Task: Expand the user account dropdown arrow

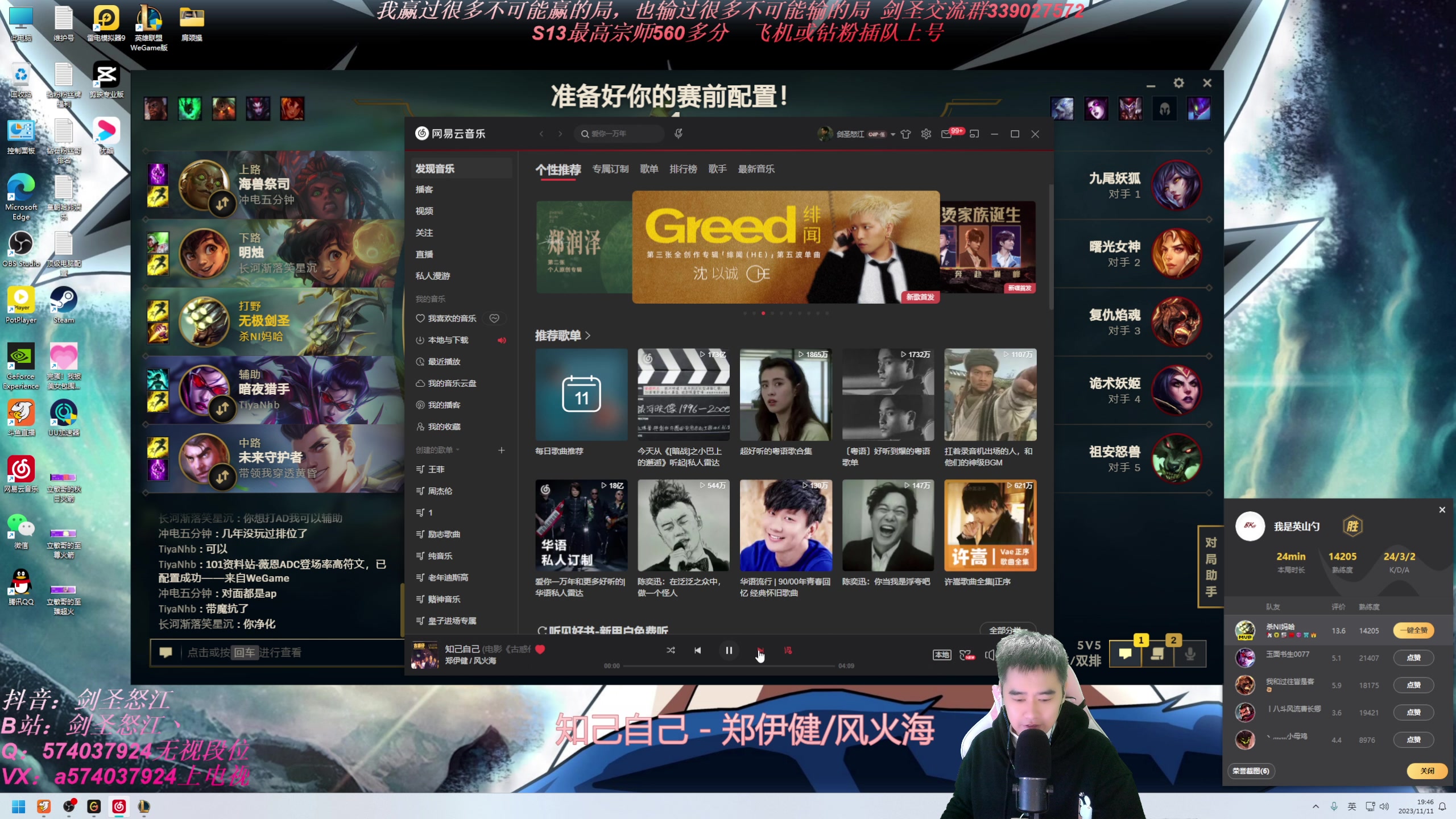Action: (x=893, y=134)
